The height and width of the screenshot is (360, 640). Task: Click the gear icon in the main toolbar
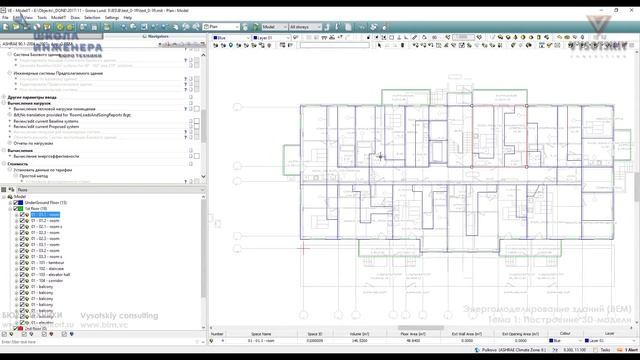point(373,27)
